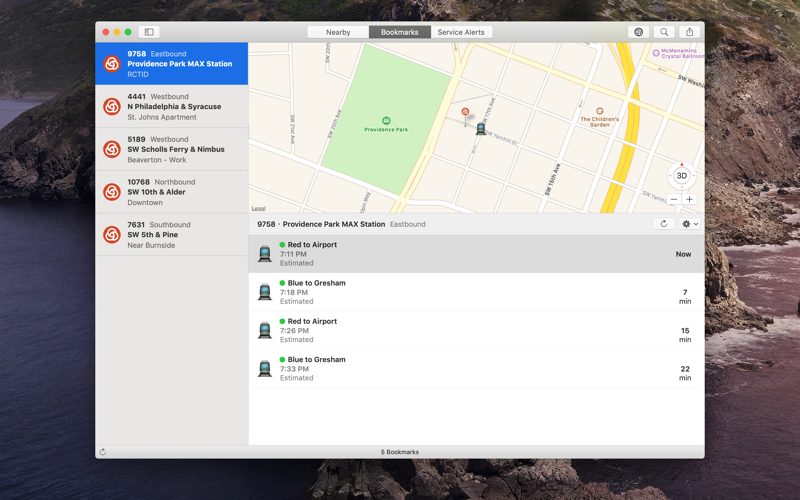Zoom out the map with minus button
This screenshot has height=500, width=800.
(x=674, y=200)
